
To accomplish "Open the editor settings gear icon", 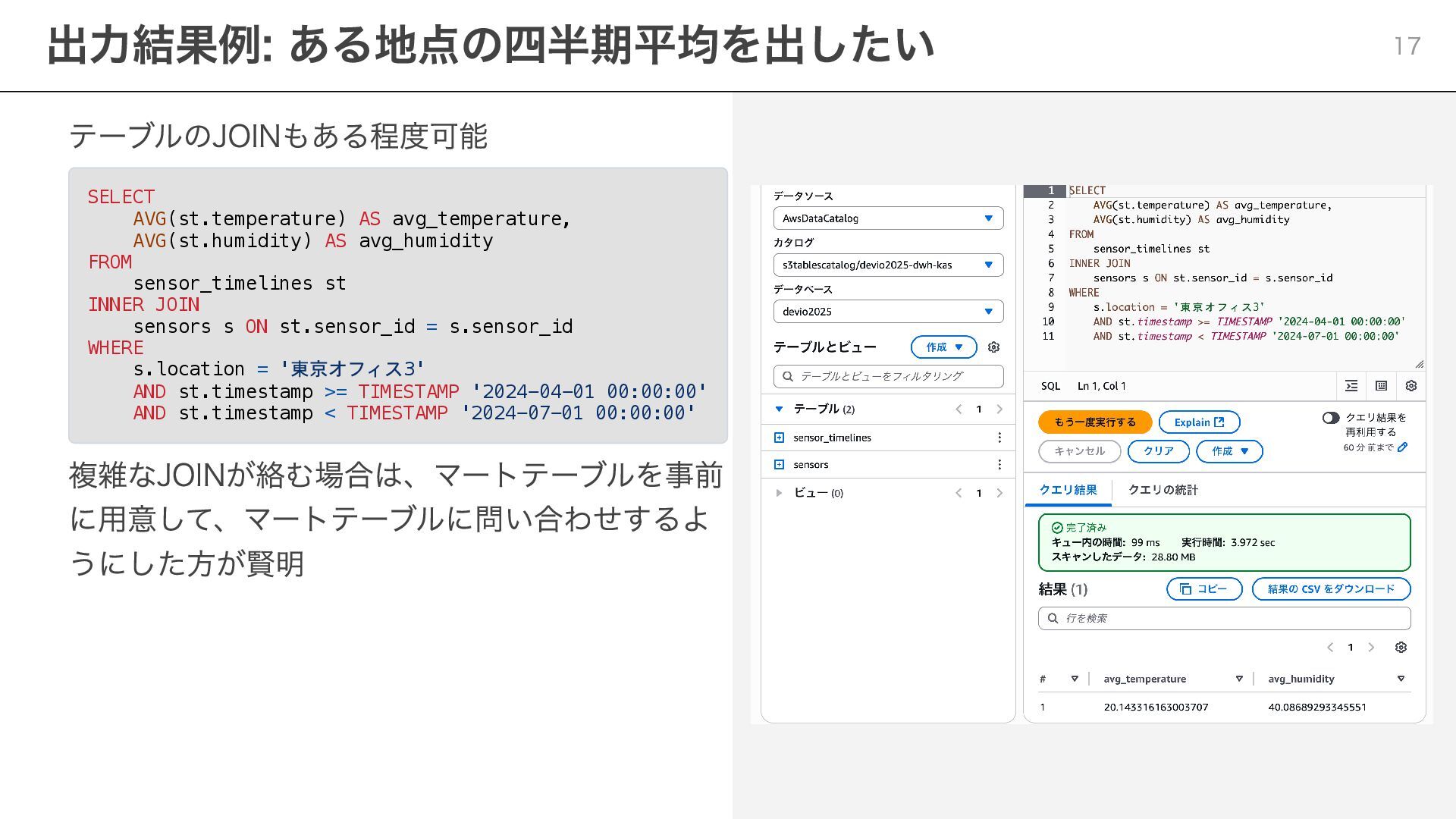I will [1410, 386].
